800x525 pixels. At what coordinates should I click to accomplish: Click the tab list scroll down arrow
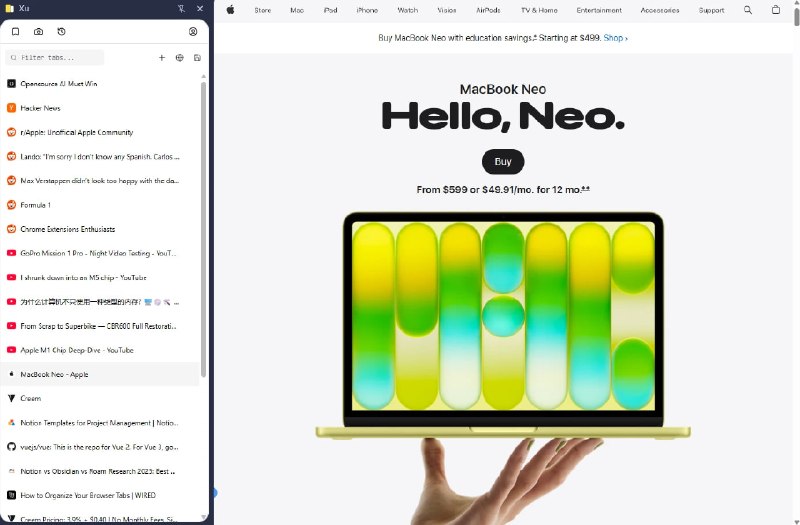click(x=204, y=517)
